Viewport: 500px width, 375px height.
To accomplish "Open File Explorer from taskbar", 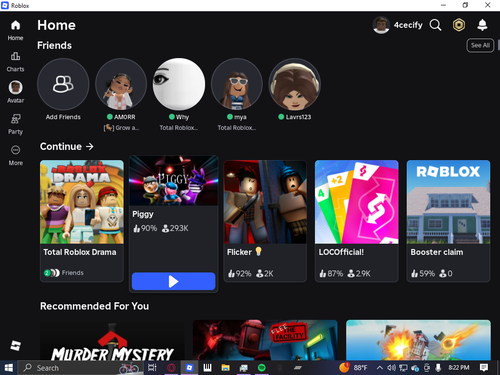I will point(226,368).
